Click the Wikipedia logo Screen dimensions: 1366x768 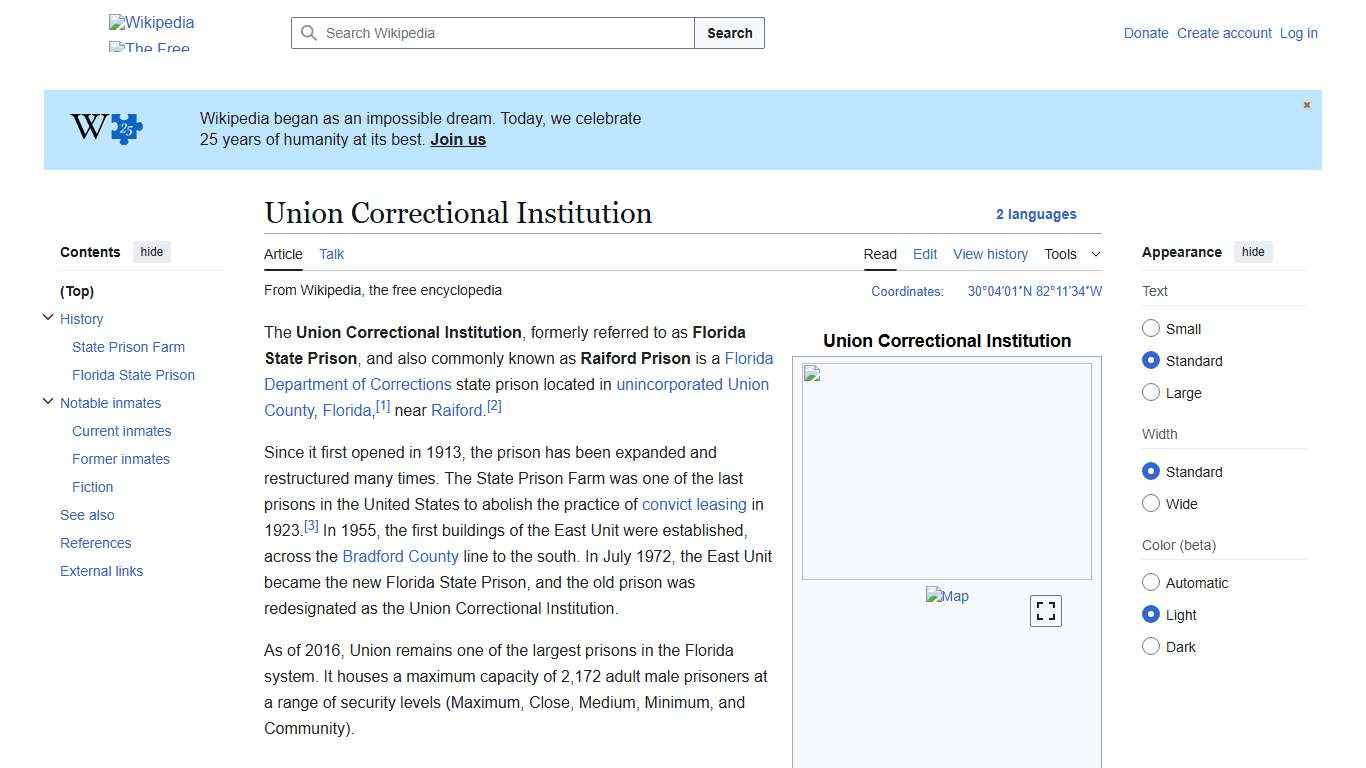(150, 22)
